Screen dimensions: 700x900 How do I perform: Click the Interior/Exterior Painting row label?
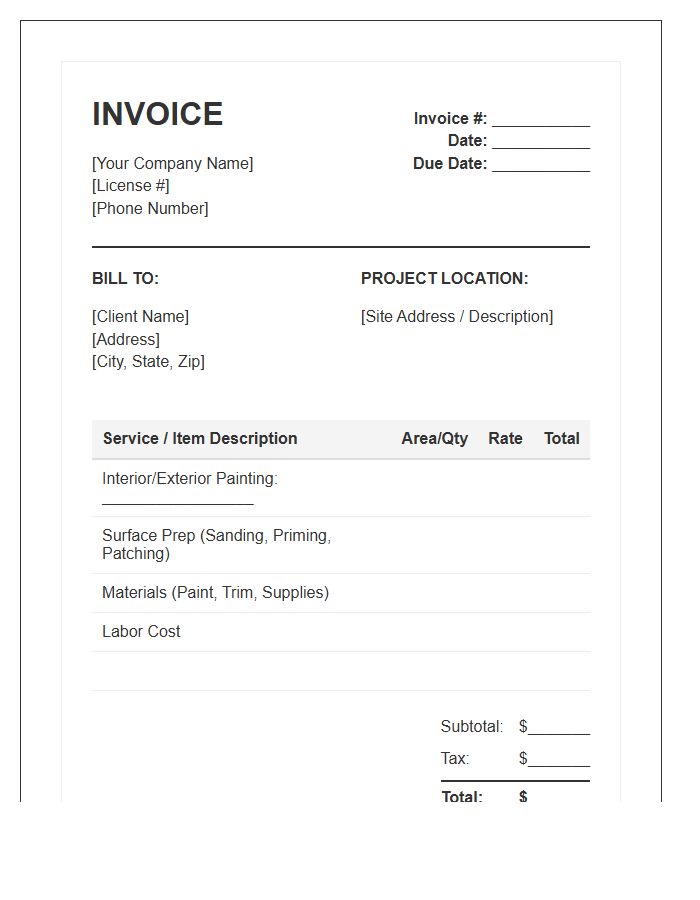click(x=189, y=479)
